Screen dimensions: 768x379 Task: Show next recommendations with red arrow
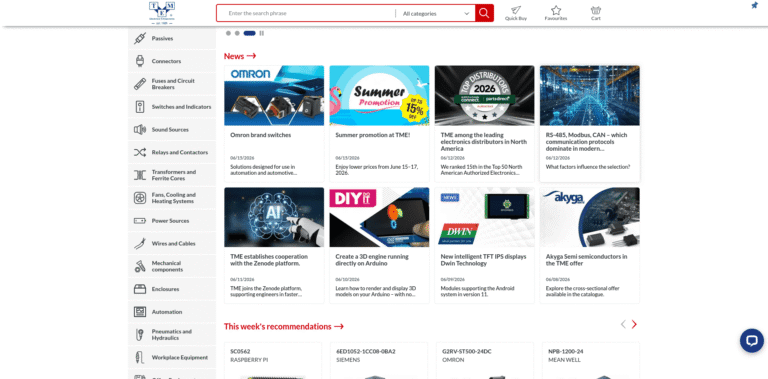tap(634, 324)
